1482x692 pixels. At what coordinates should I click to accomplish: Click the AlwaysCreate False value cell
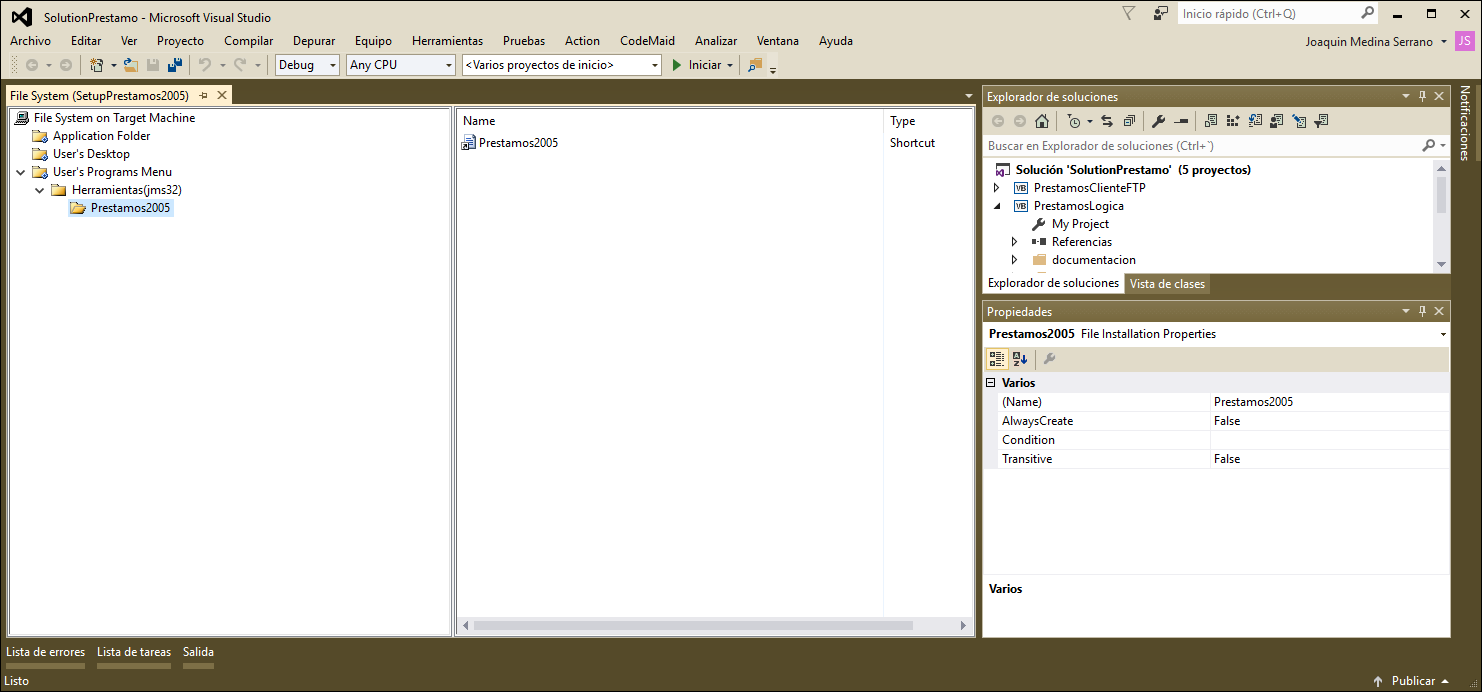pos(1330,421)
